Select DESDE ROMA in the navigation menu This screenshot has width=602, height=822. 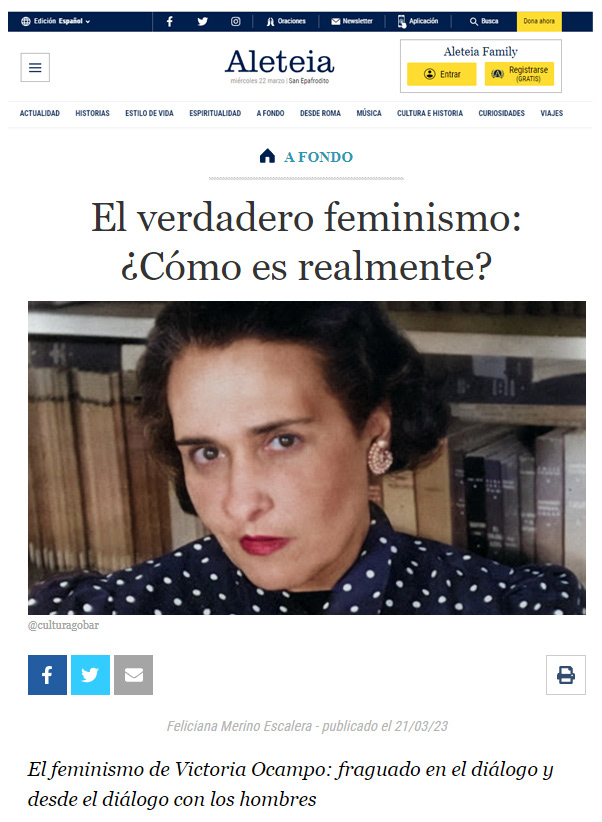pyautogui.click(x=320, y=113)
